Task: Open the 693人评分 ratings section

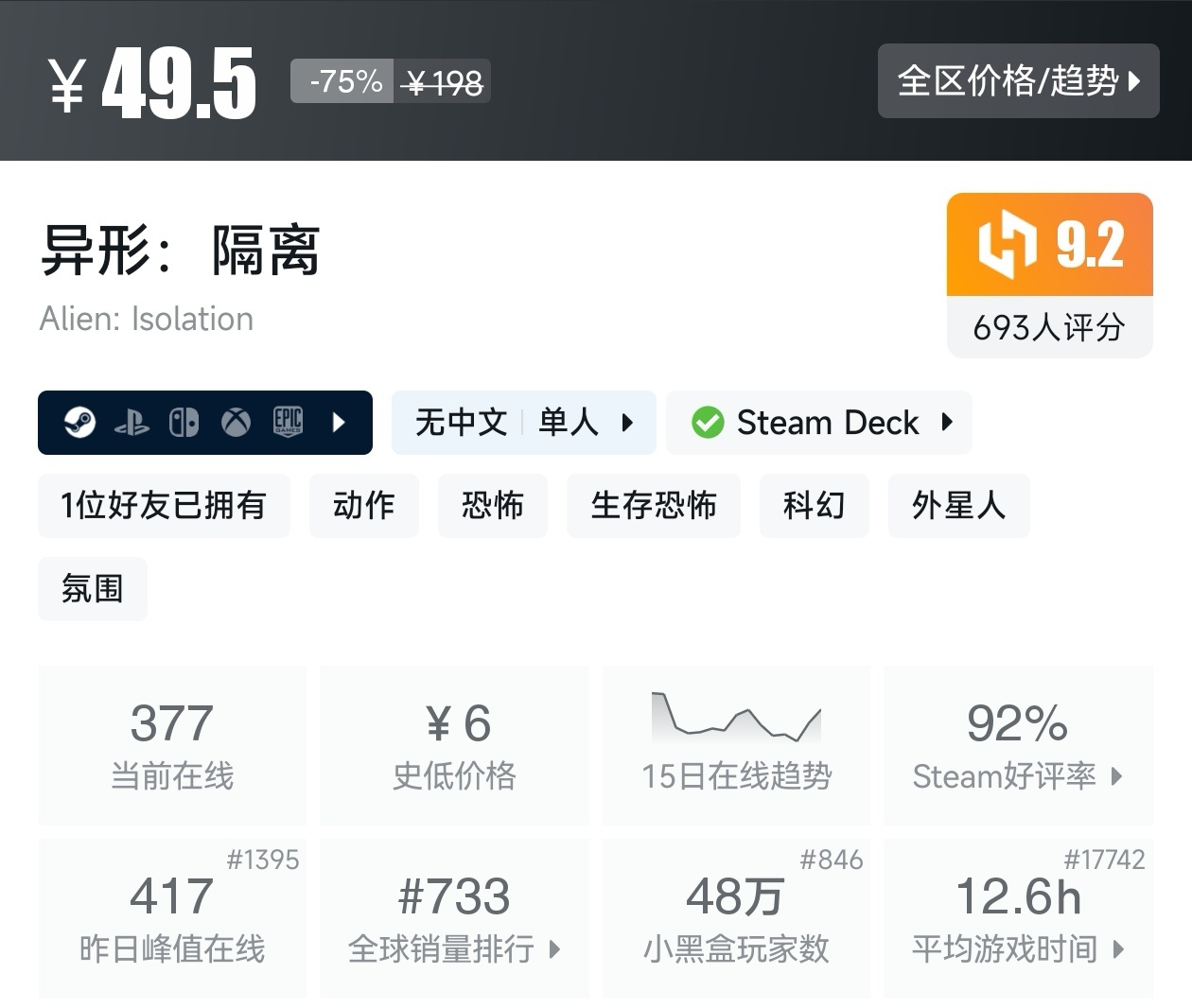Action: point(1049,328)
